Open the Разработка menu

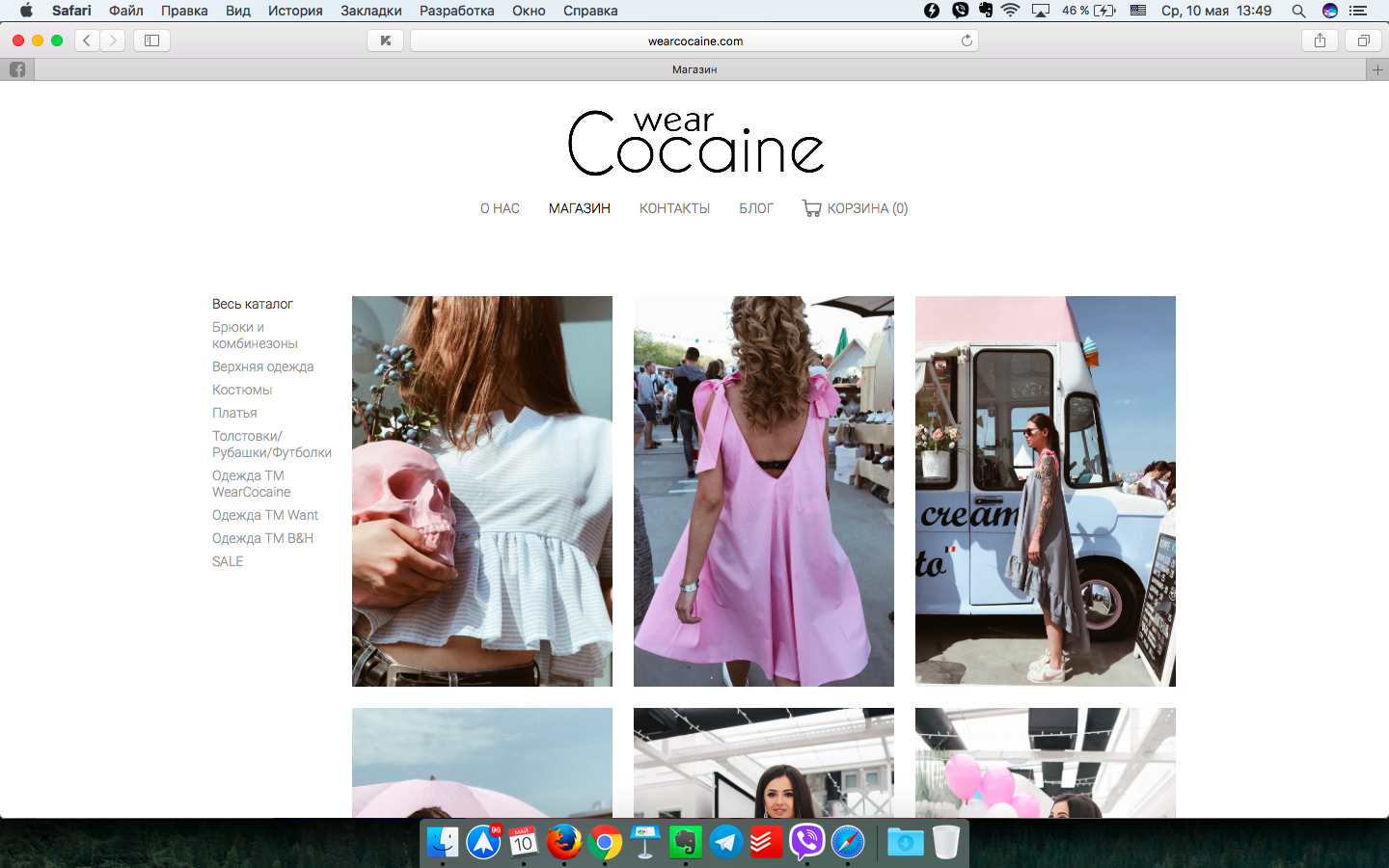pyautogui.click(x=457, y=11)
